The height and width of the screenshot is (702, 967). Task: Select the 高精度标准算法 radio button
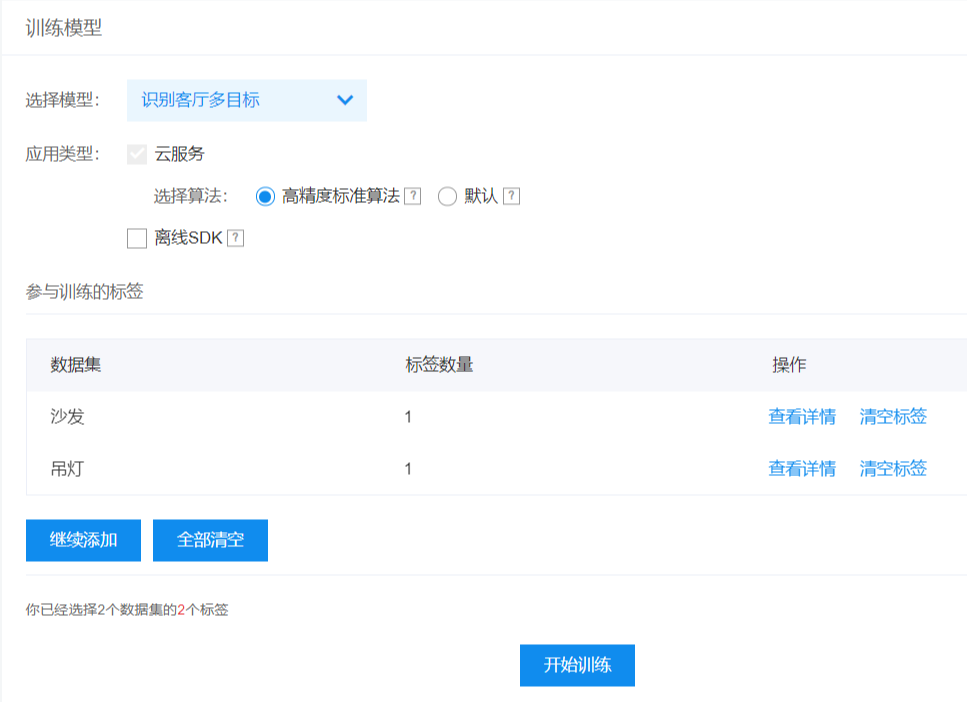click(x=265, y=197)
